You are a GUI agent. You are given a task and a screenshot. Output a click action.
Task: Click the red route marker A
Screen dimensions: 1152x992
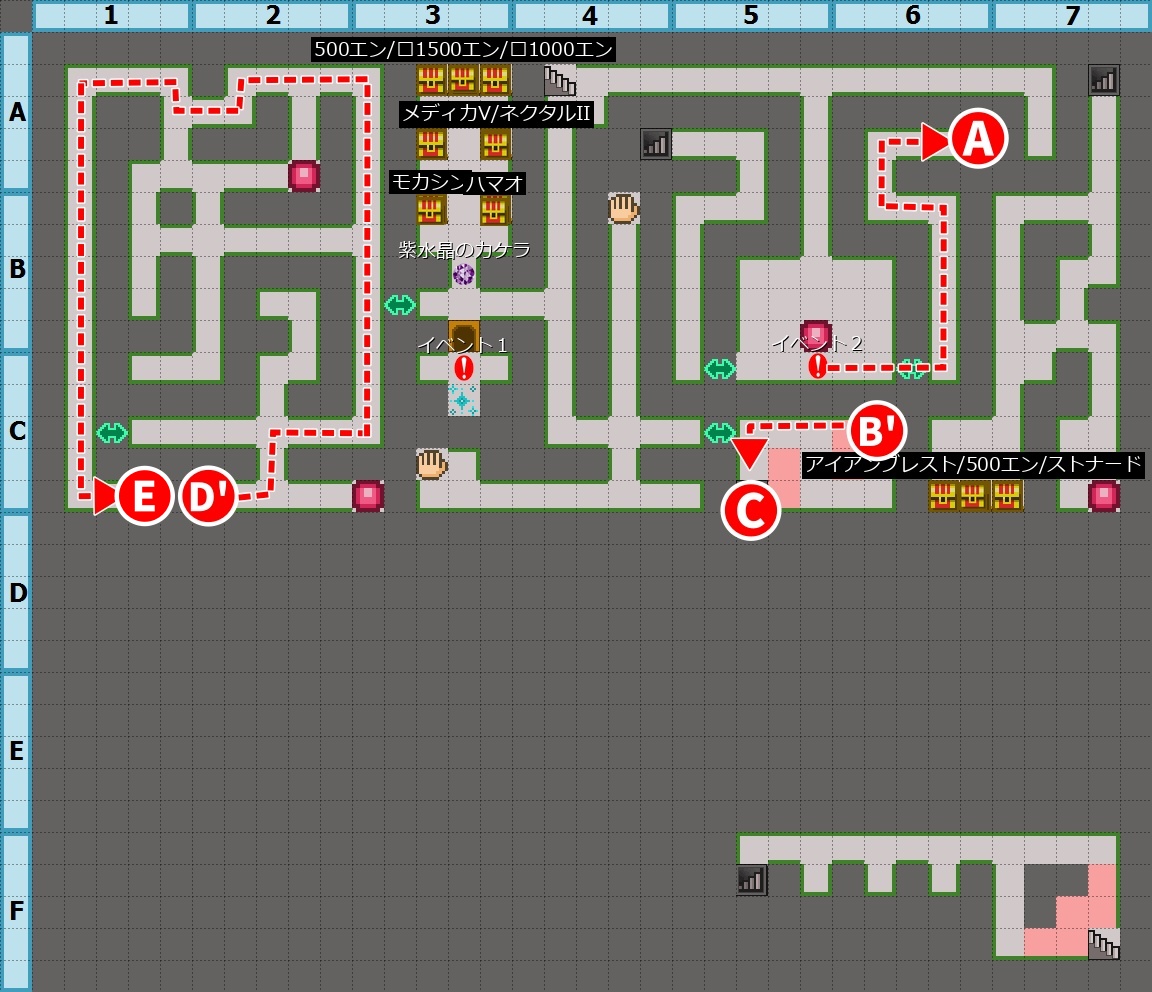coord(977,139)
